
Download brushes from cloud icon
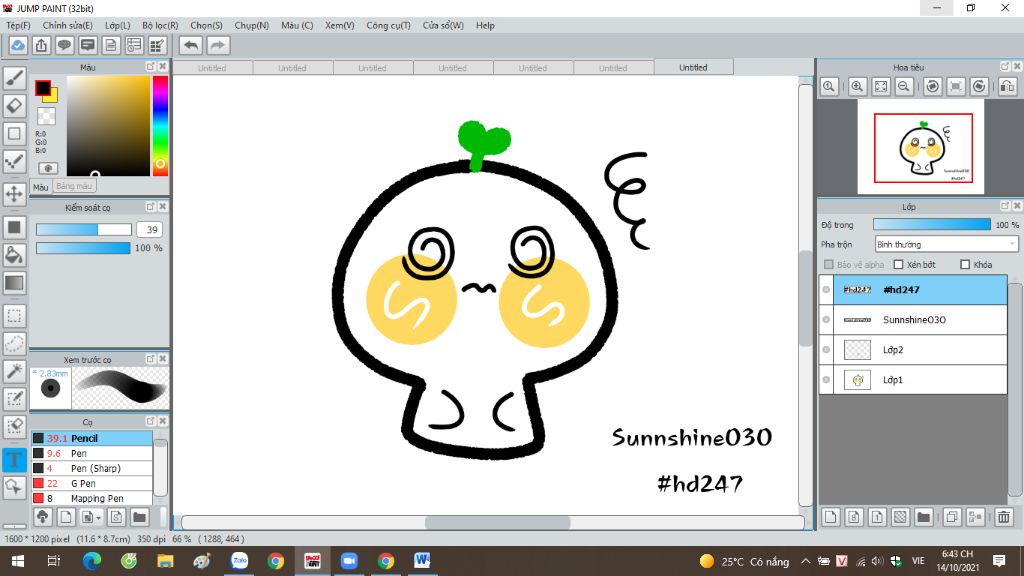click(42, 517)
